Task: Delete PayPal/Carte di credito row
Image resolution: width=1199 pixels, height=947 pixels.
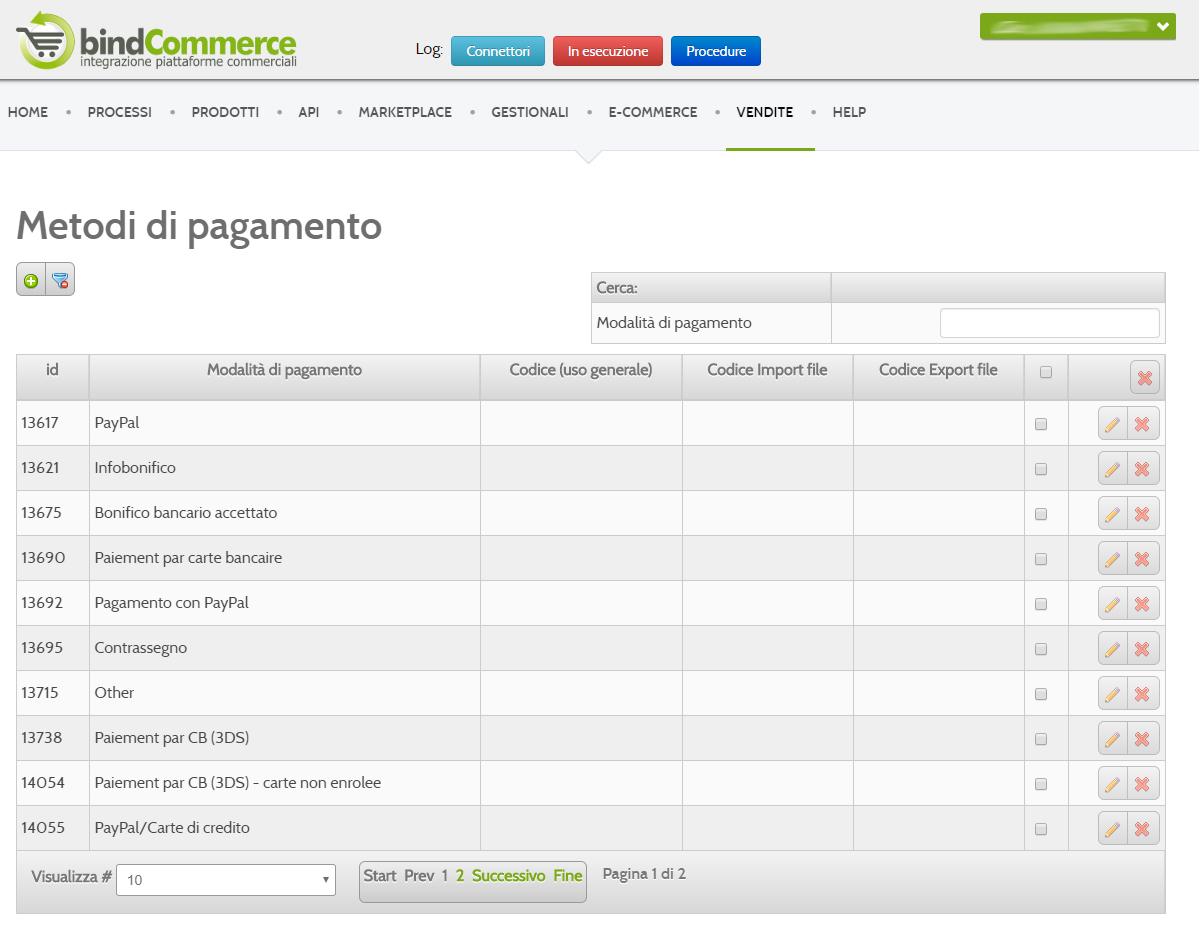Action: pos(1142,828)
